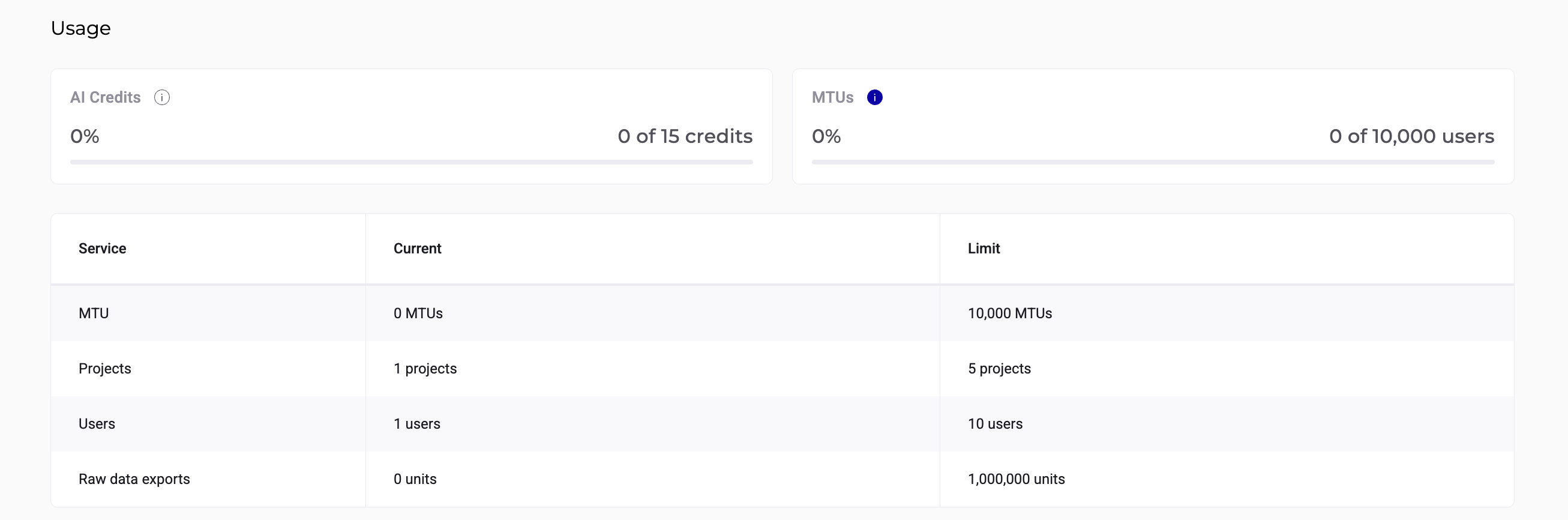
Task: Select the Raw data exports row label
Action: coord(134,479)
